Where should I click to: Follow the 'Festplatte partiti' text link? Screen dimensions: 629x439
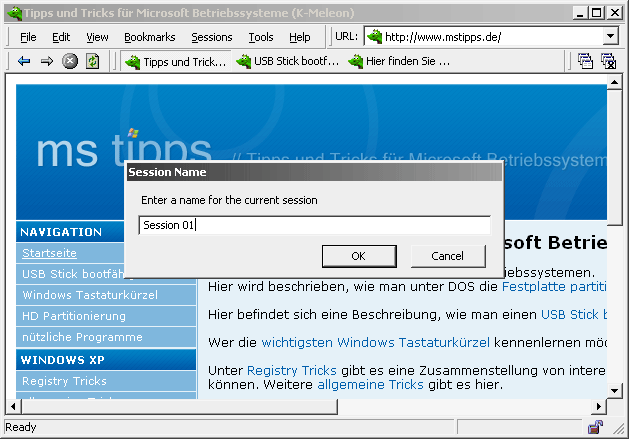pos(554,287)
